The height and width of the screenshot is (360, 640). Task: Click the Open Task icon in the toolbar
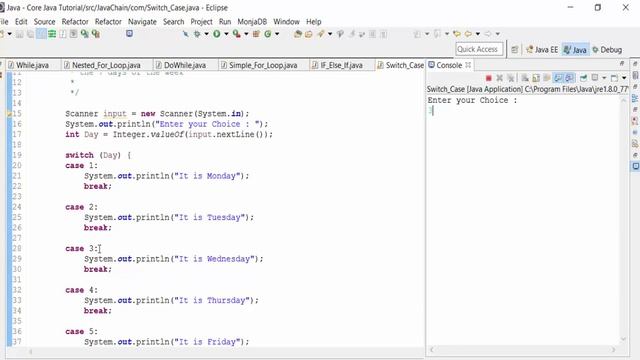[309, 34]
